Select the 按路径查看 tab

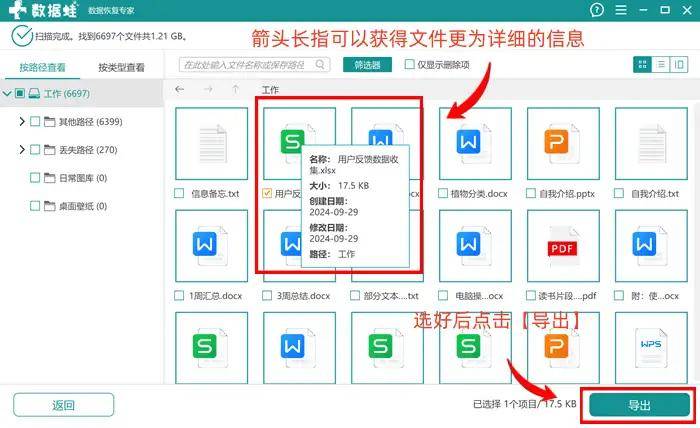click(x=41, y=68)
